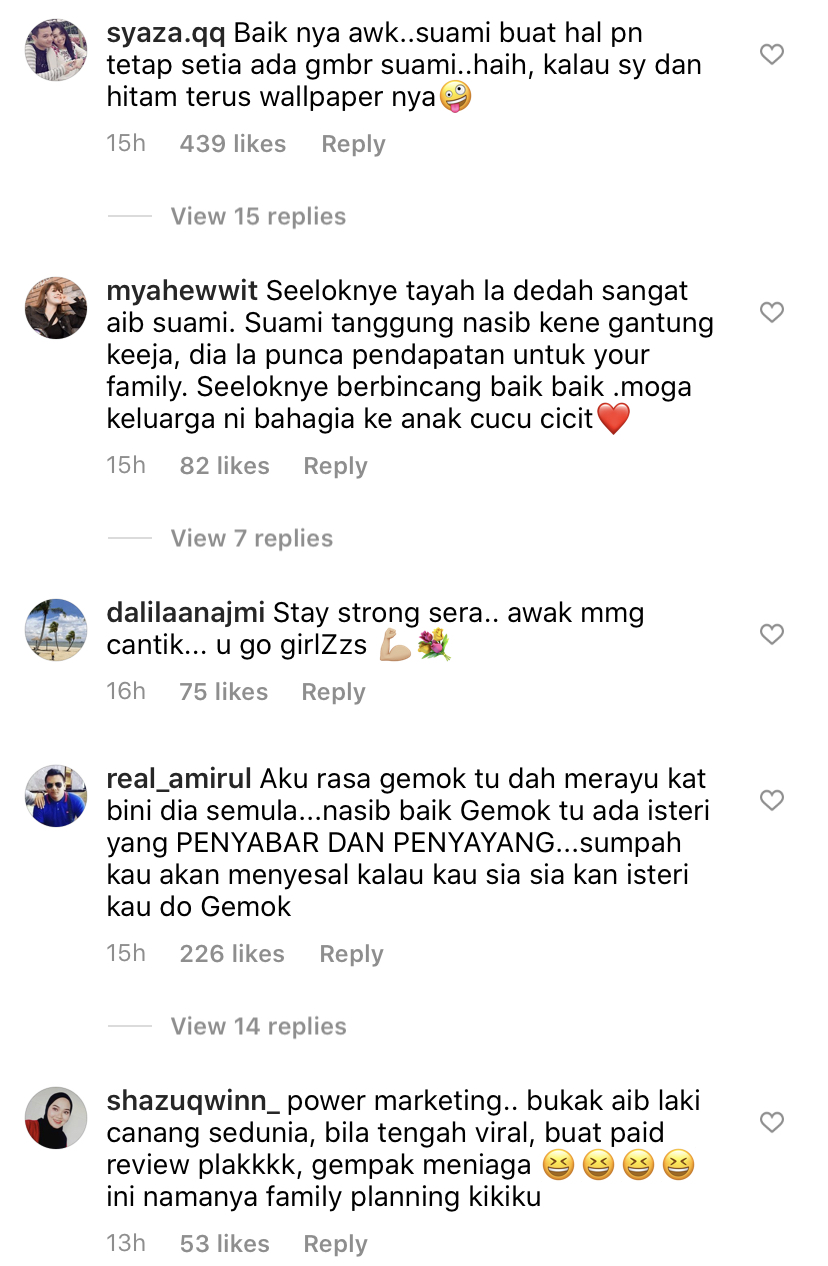Open shazuqwinn_'s profile picture
828x1266 pixels.
pos(56,1117)
